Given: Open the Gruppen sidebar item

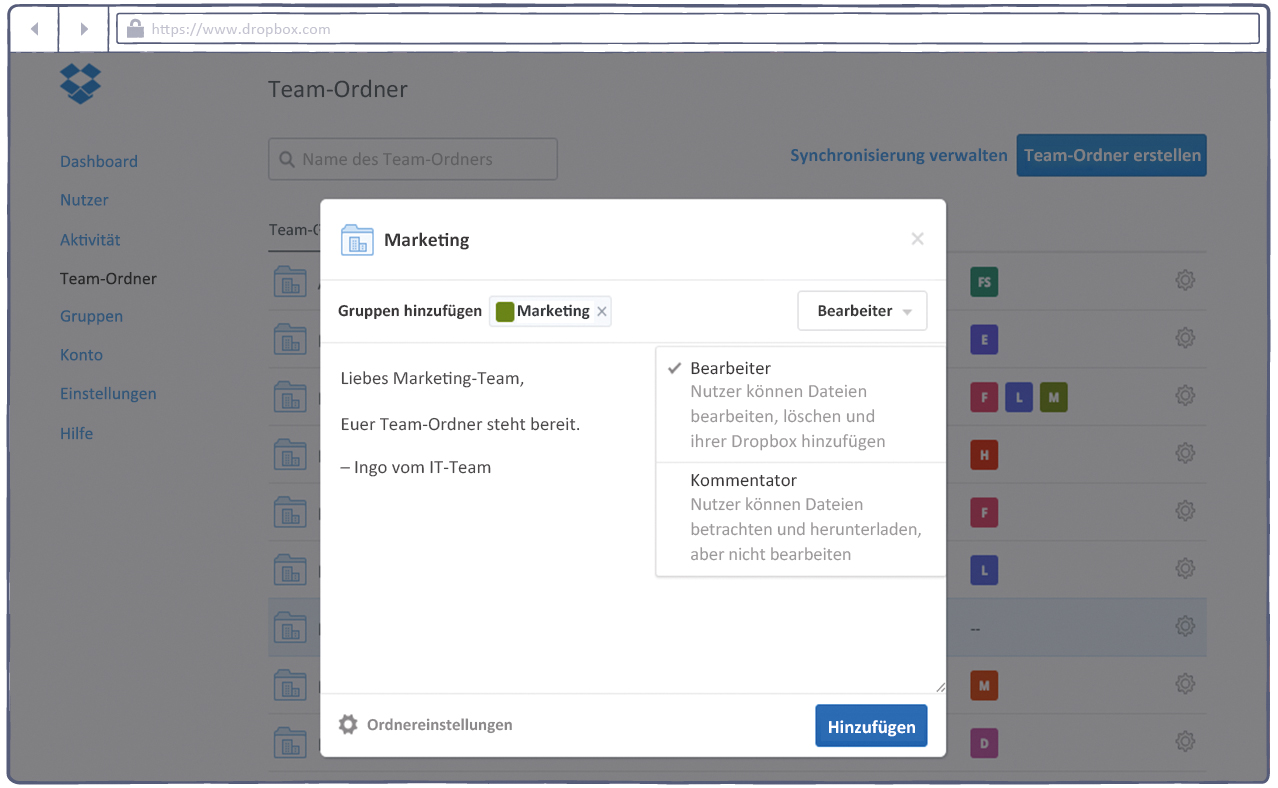Looking at the screenshot, I should tap(91, 316).
